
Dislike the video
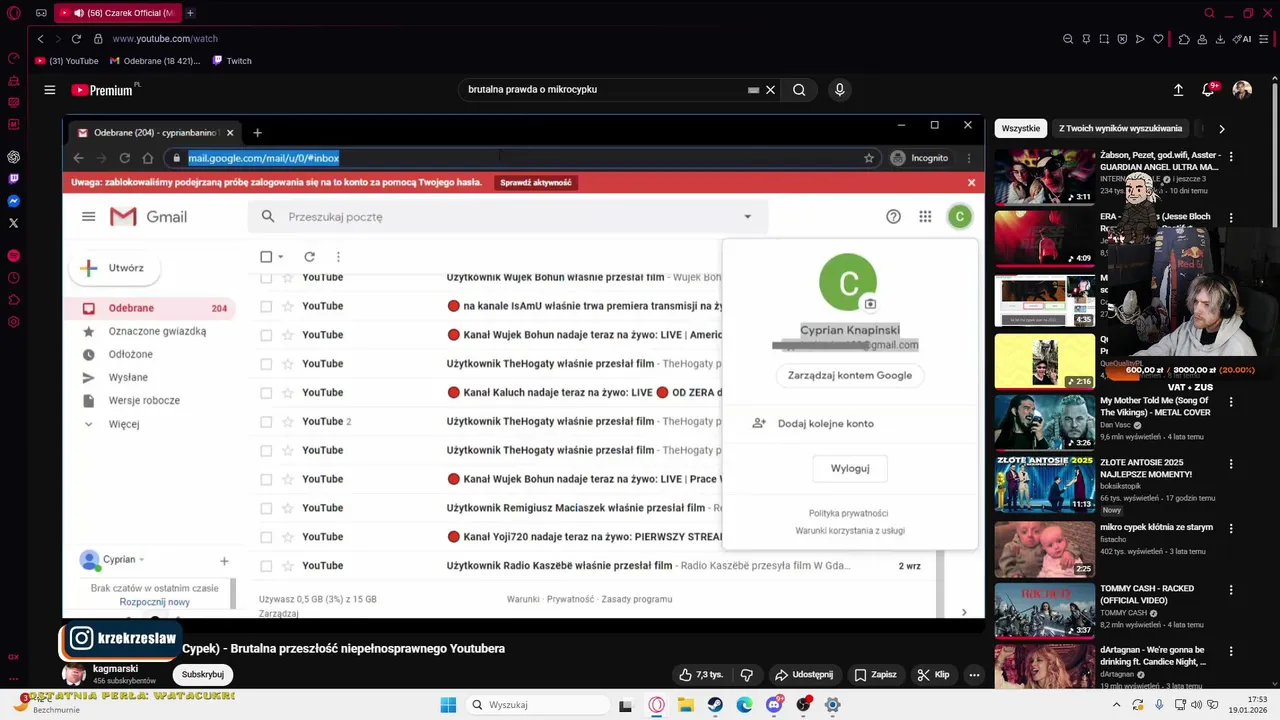click(746, 675)
